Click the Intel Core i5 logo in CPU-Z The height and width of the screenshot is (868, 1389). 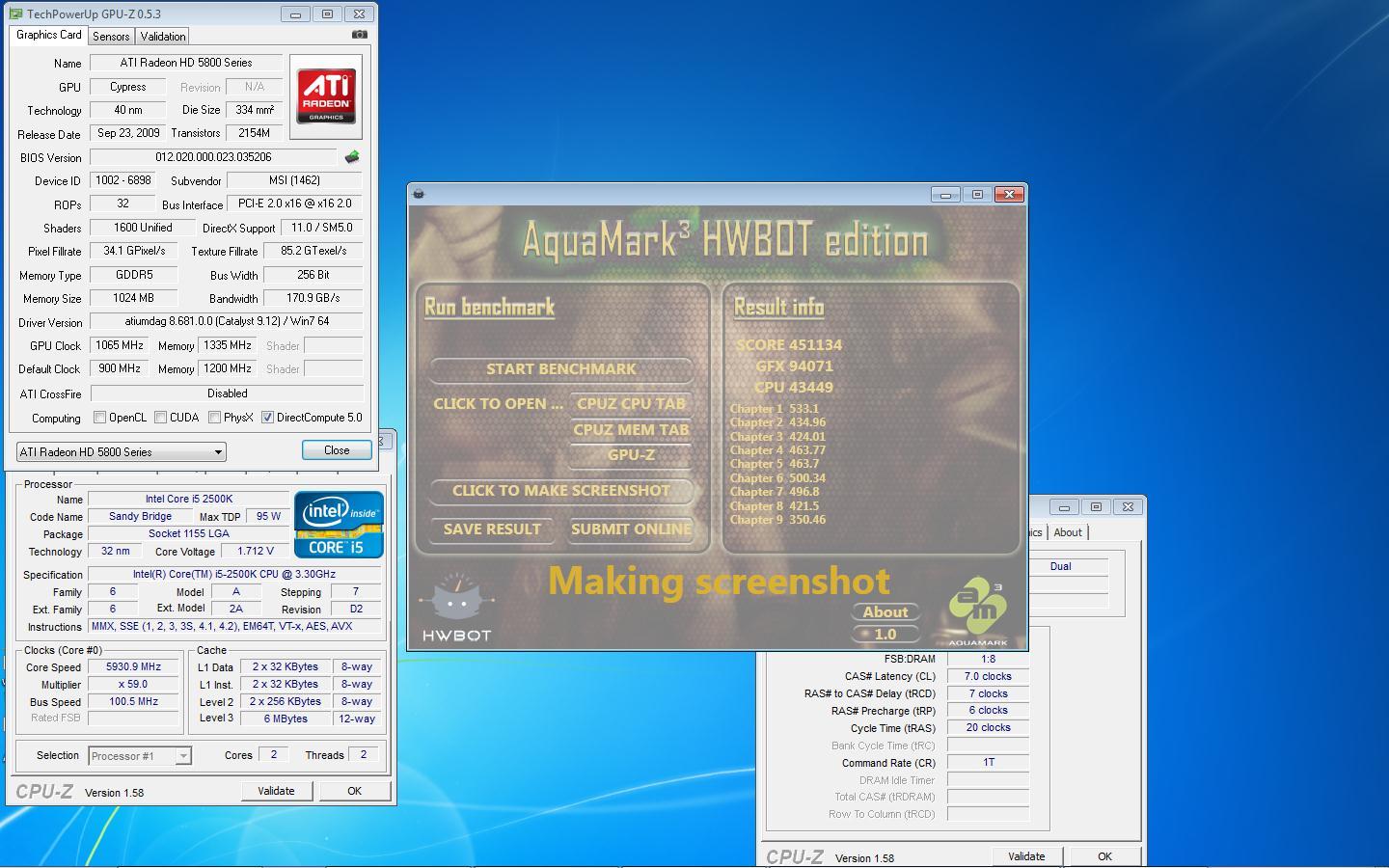tap(339, 526)
